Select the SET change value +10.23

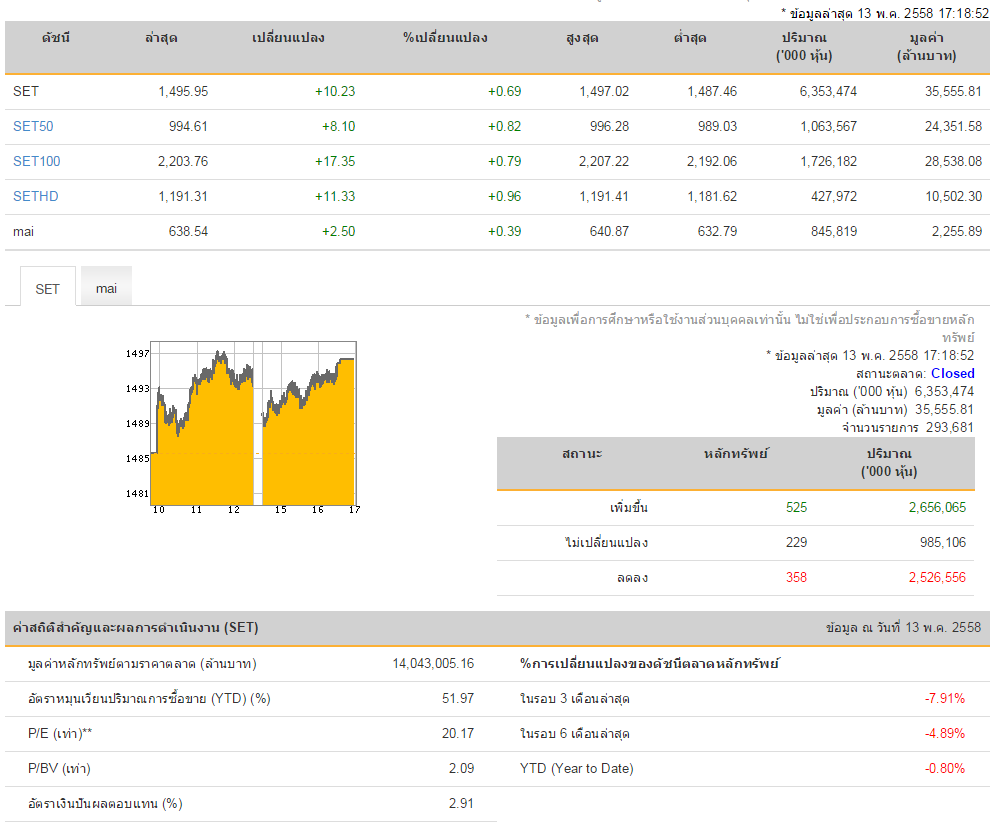click(335, 92)
